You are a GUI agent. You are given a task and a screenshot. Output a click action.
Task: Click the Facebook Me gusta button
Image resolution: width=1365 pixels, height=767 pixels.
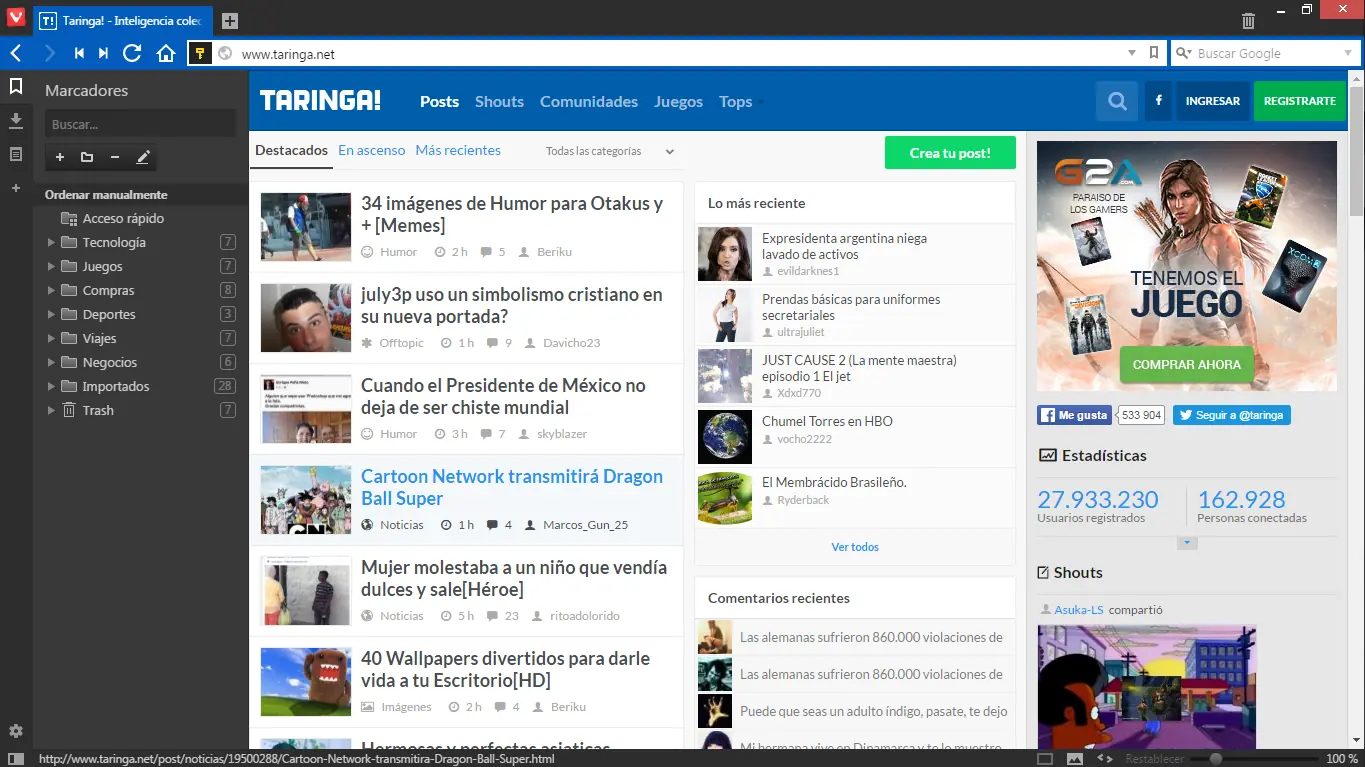pyautogui.click(x=1074, y=415)
